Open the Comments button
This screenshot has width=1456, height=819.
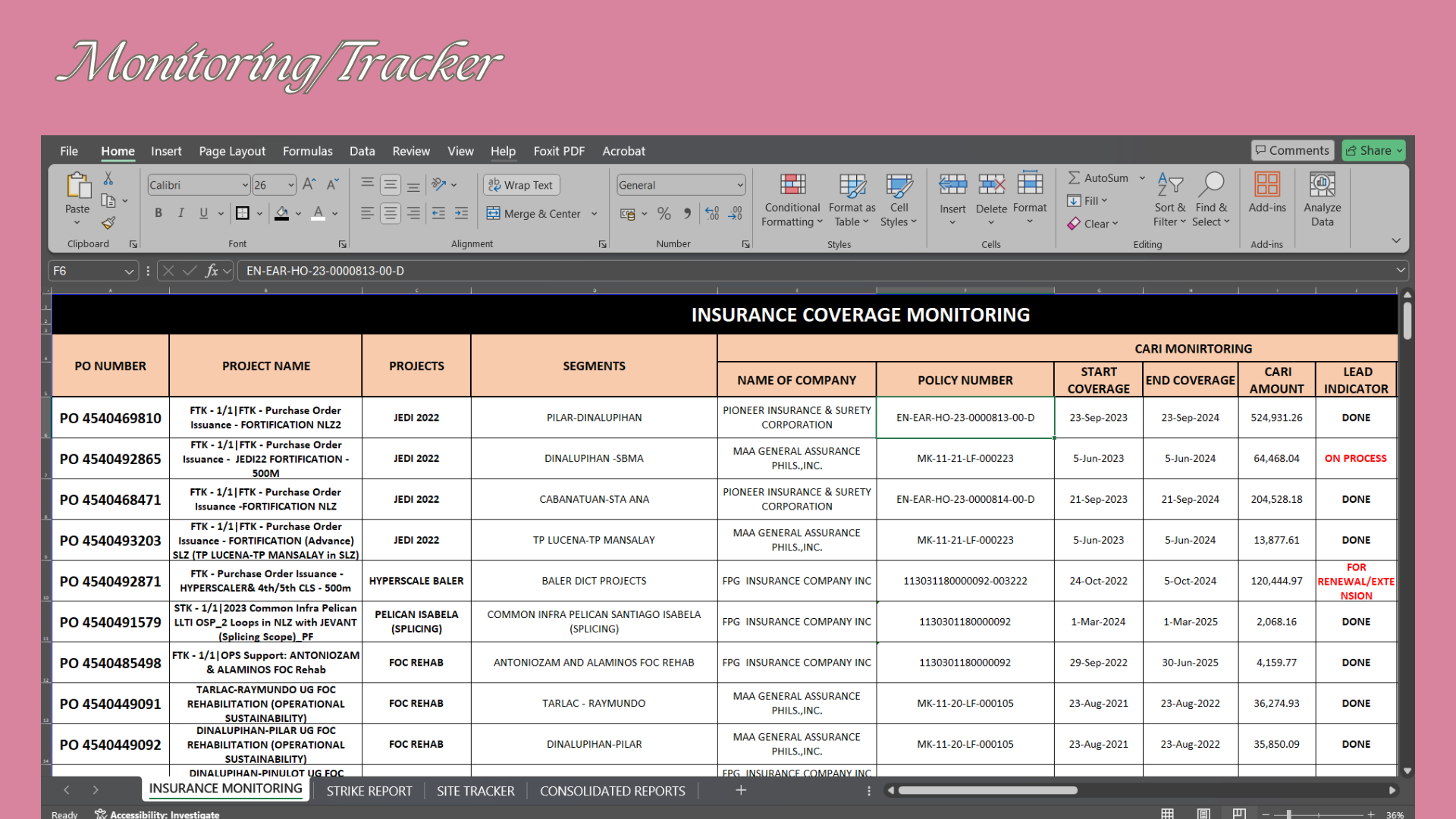[1291, 150]
